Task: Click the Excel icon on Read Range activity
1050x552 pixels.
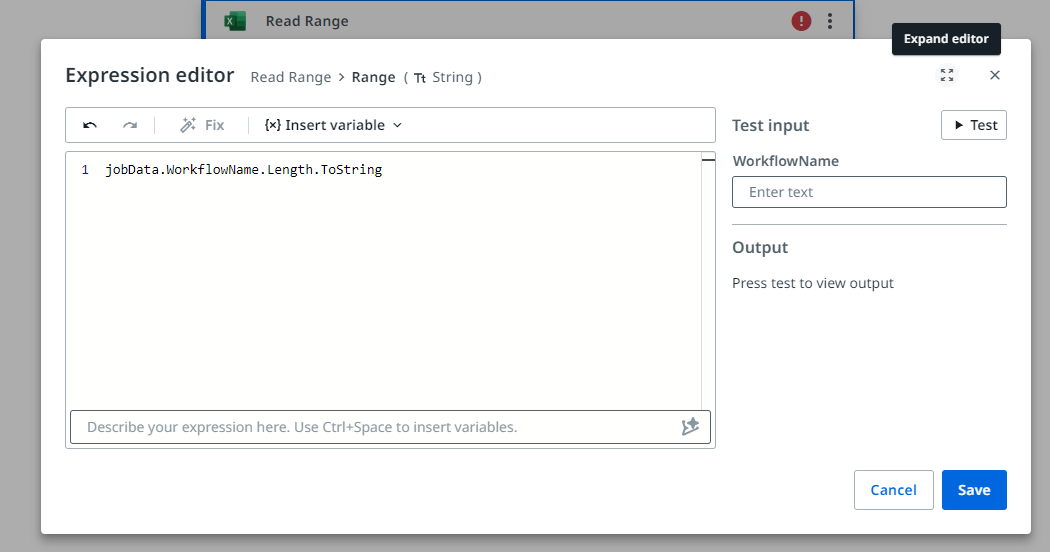Action: click(x=235, y=21)
